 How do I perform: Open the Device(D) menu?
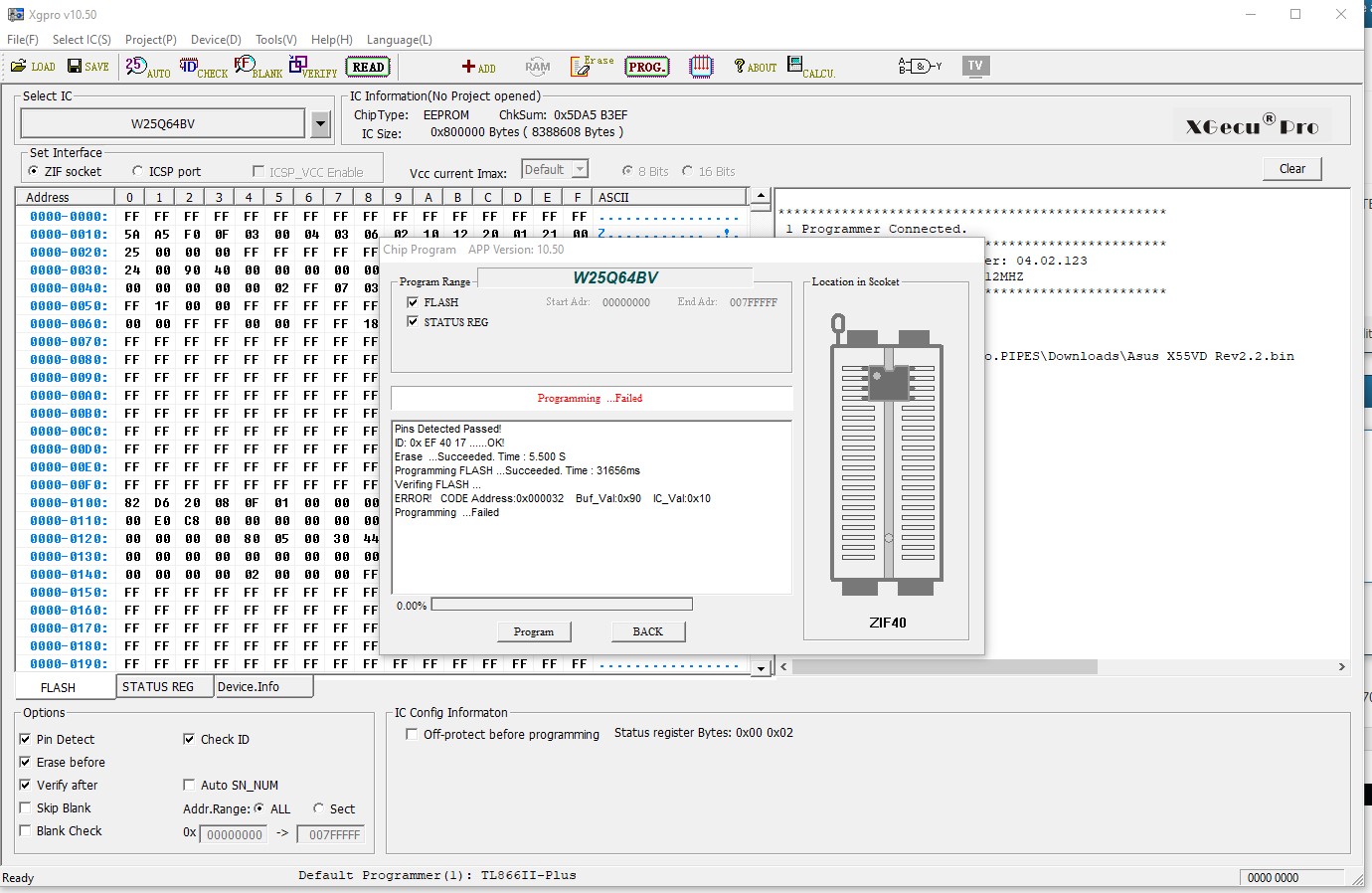216,40
